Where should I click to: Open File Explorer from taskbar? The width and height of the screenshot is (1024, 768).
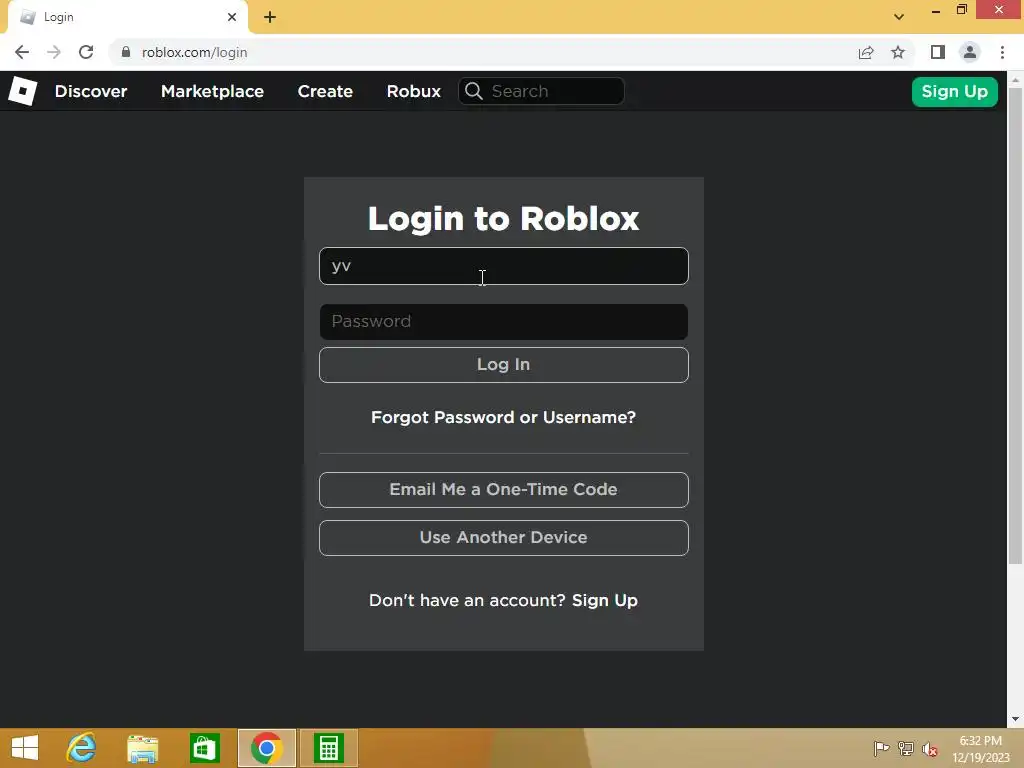[x=142, y=748]
